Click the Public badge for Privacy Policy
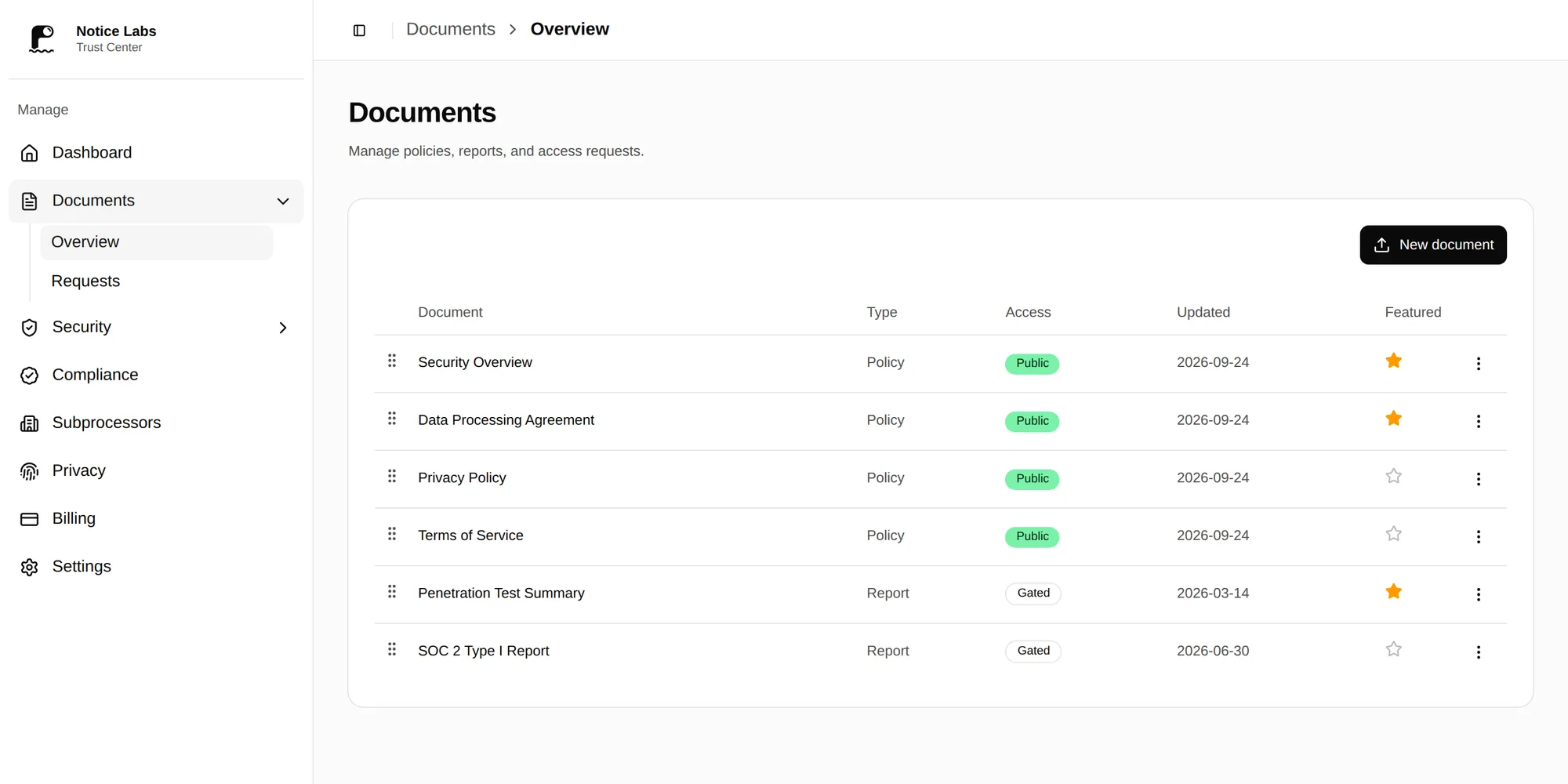The image size is (1568, 784). 1032,479
